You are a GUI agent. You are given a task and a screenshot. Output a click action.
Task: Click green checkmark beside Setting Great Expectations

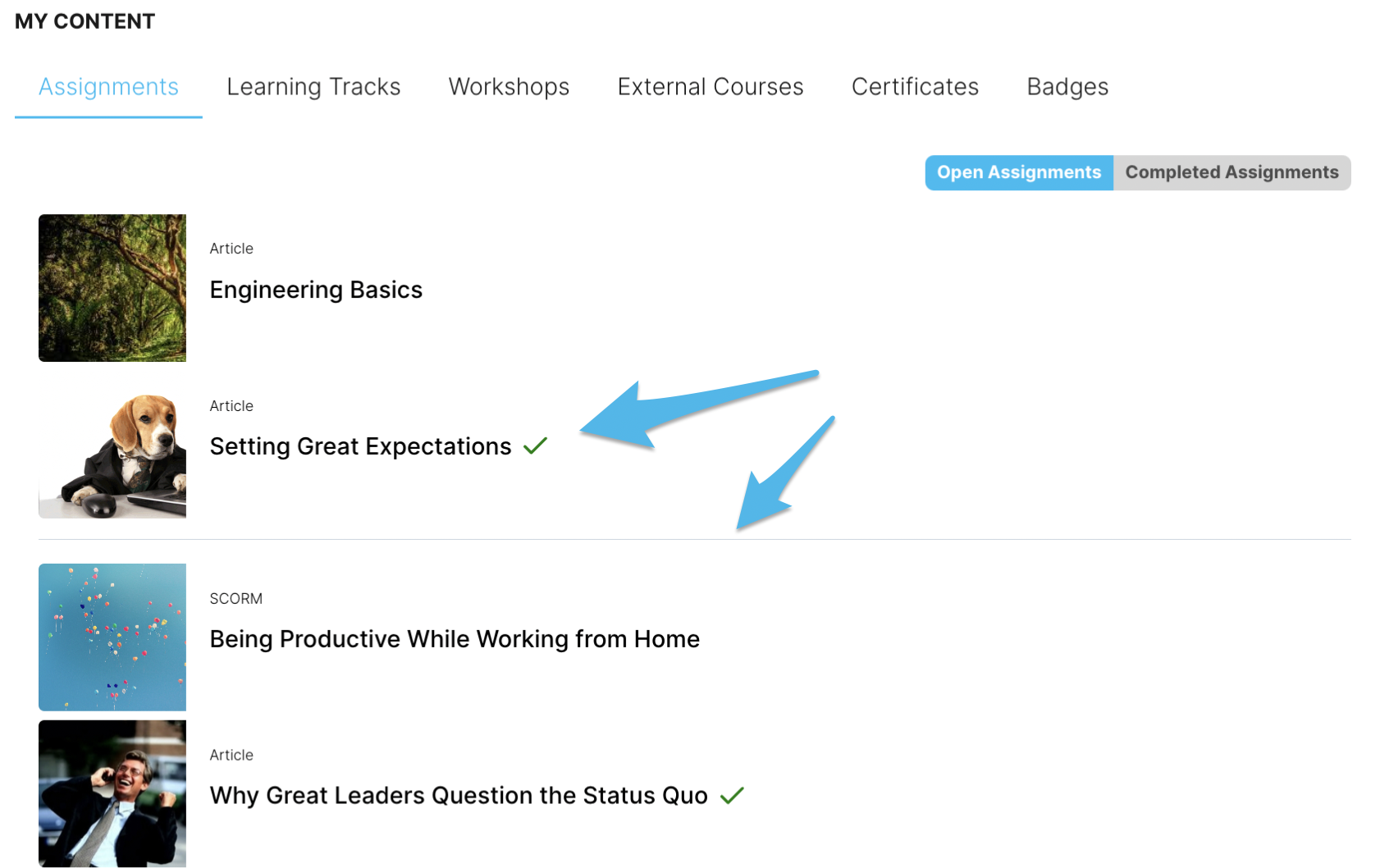pyautogui.click(x=535, y=445)
